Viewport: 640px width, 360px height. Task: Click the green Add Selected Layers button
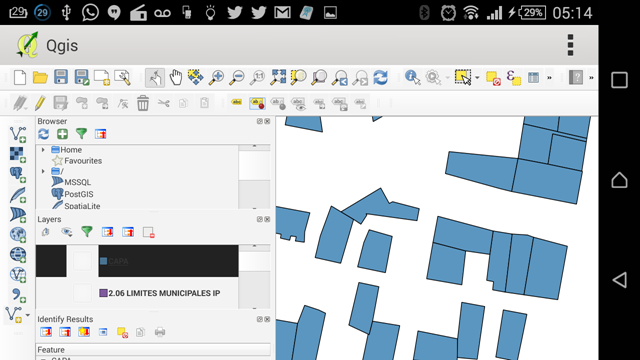tap(62, 134)
